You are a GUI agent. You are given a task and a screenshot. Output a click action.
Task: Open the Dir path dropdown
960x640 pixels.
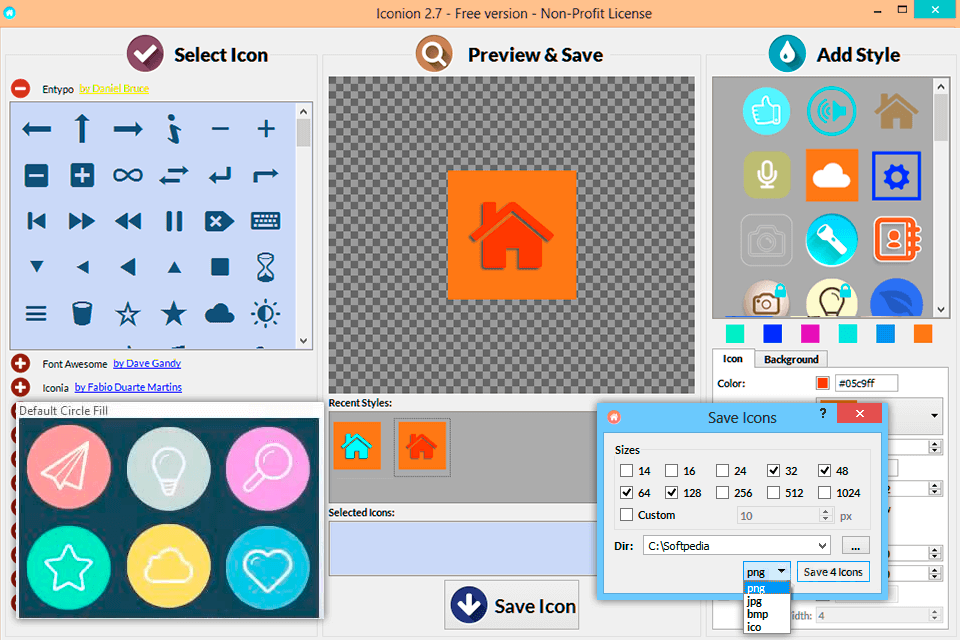coord(822,546)
